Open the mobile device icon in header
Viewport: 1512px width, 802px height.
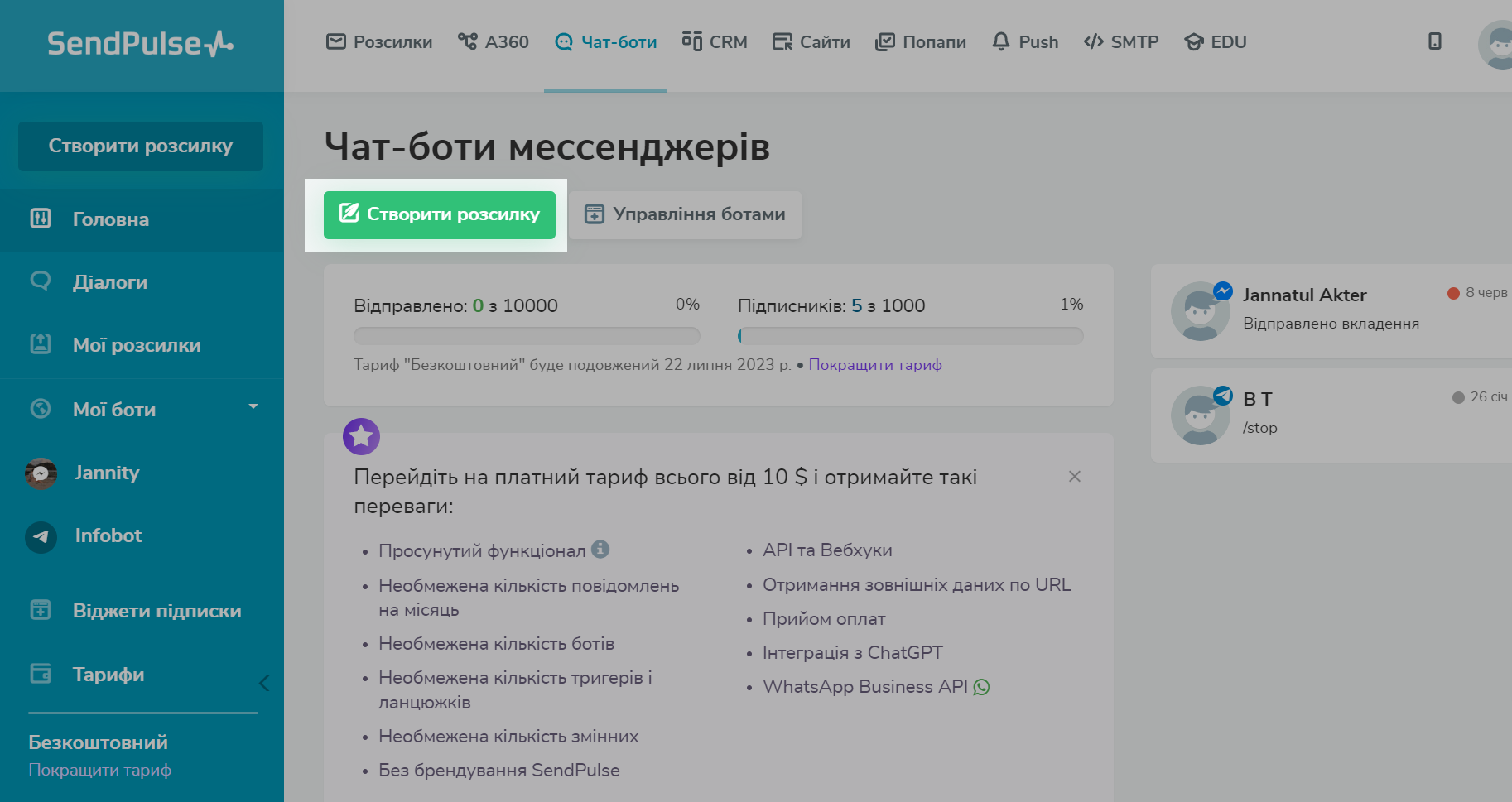click(1434, 41)
